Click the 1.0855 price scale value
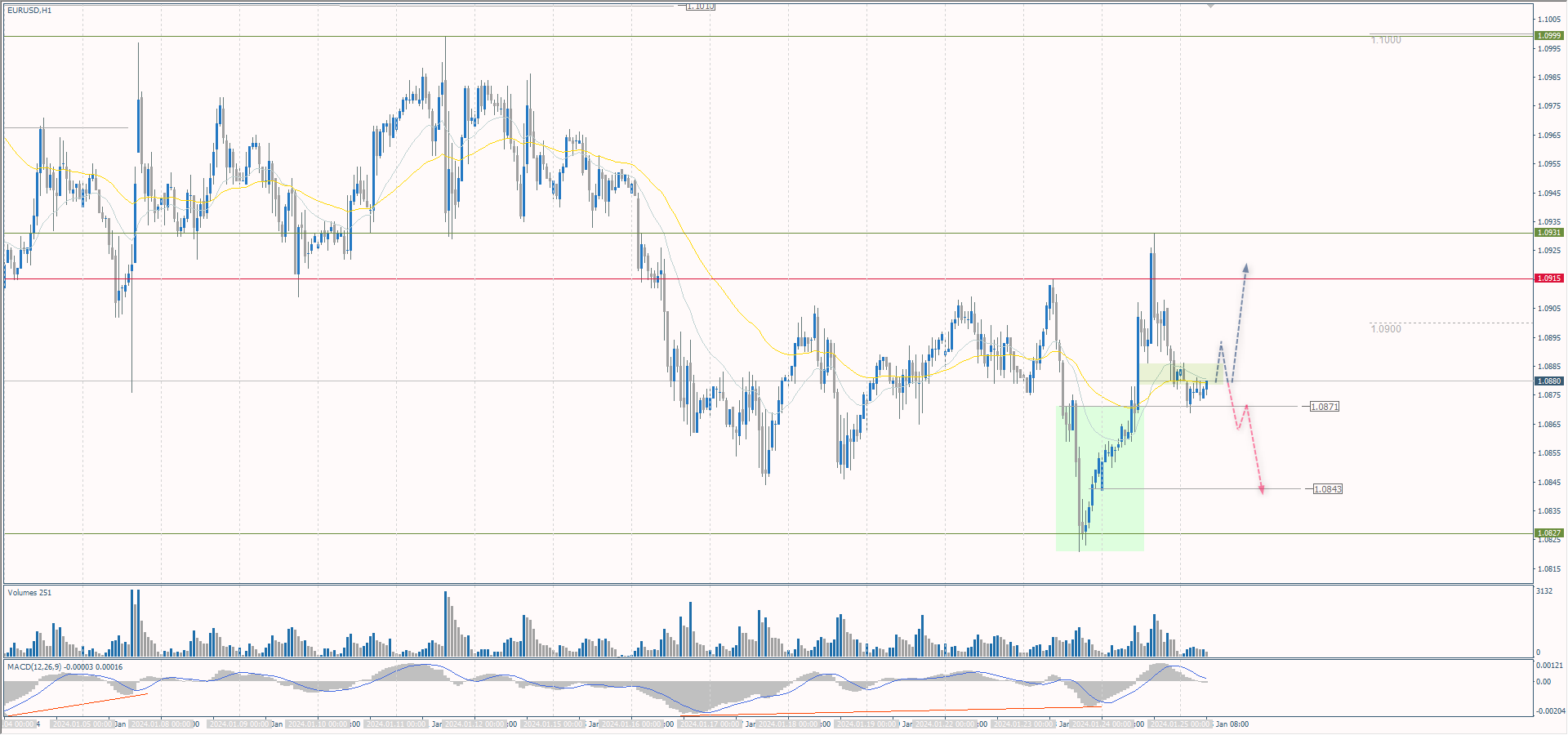This screenshot has width=1568, height=735. (x=1549, y=453)
